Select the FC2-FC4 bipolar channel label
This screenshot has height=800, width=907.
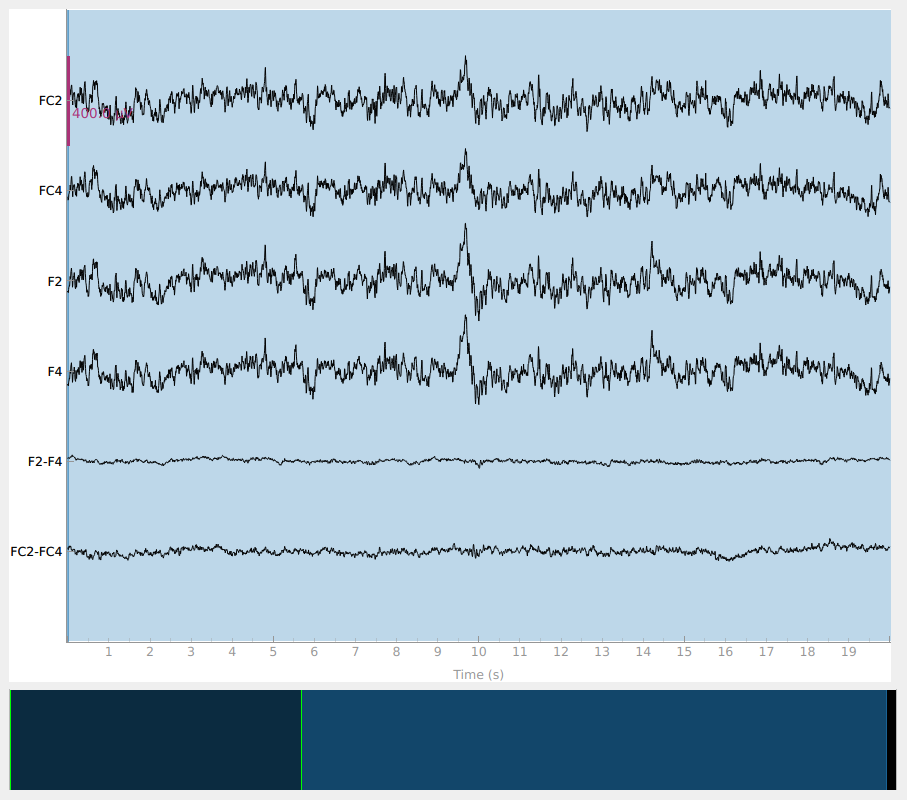pyautogui.click(x=36, y=552)
